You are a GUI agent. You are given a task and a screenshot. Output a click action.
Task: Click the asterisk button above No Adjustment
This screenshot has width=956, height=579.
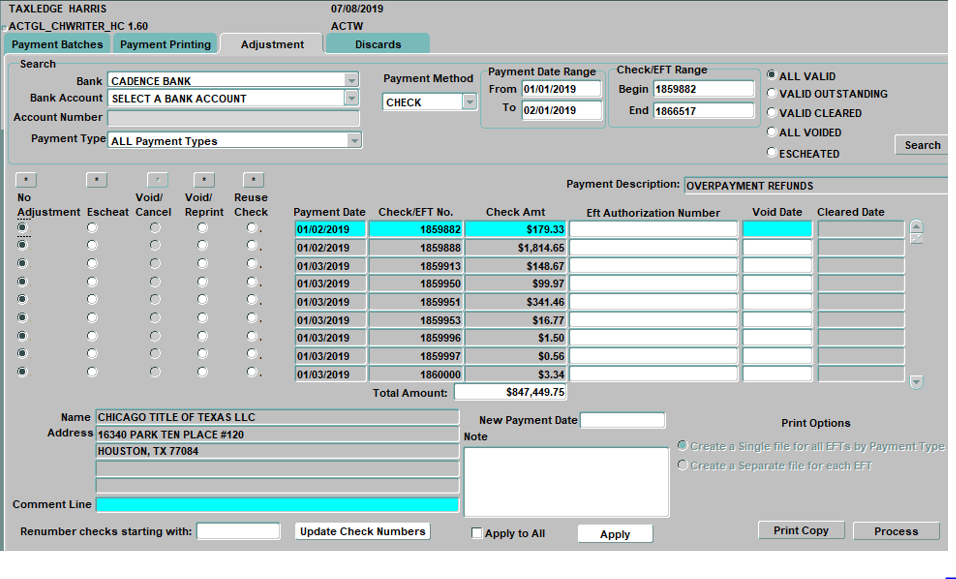click(26, 180)
